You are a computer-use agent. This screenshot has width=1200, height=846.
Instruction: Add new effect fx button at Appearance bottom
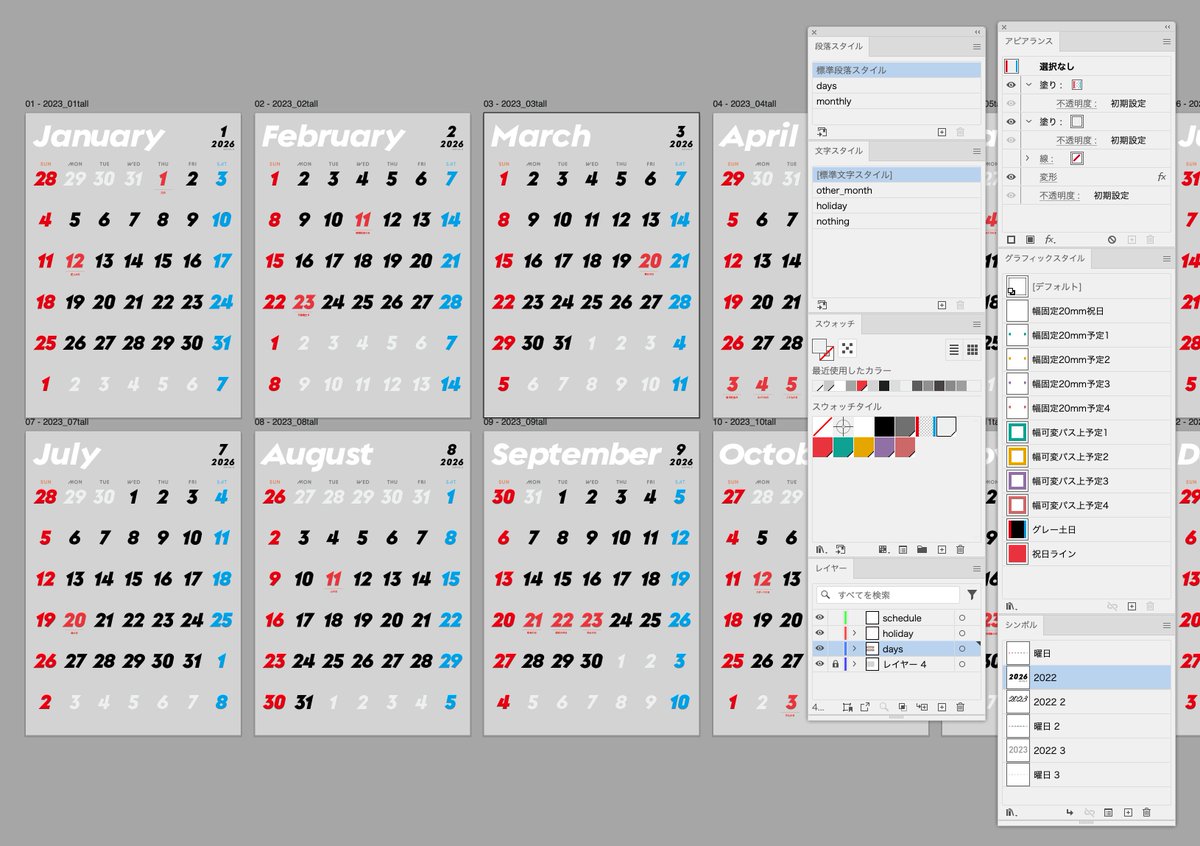coord(1051,240)
